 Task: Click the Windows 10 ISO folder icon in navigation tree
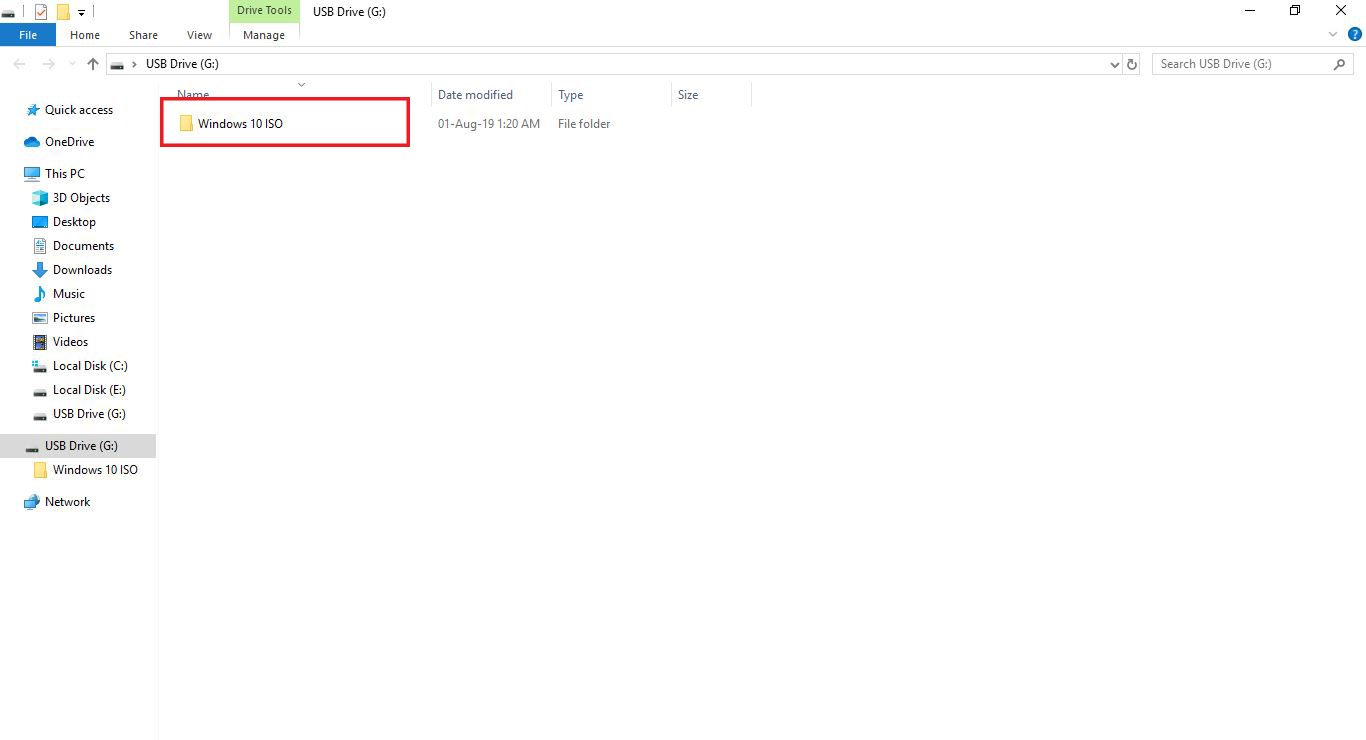point(40,470)
